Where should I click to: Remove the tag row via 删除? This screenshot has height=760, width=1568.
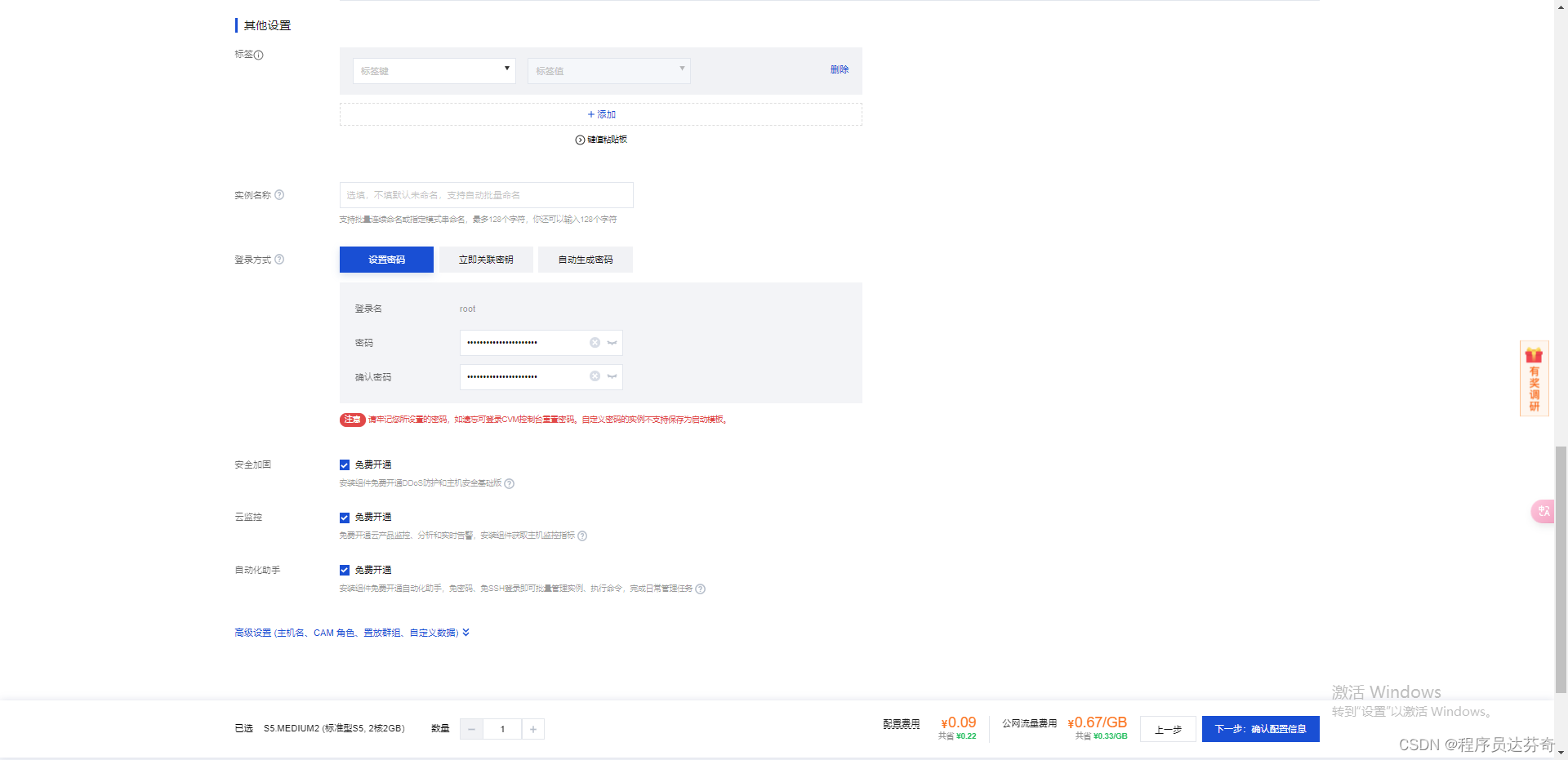coord(840,69)
